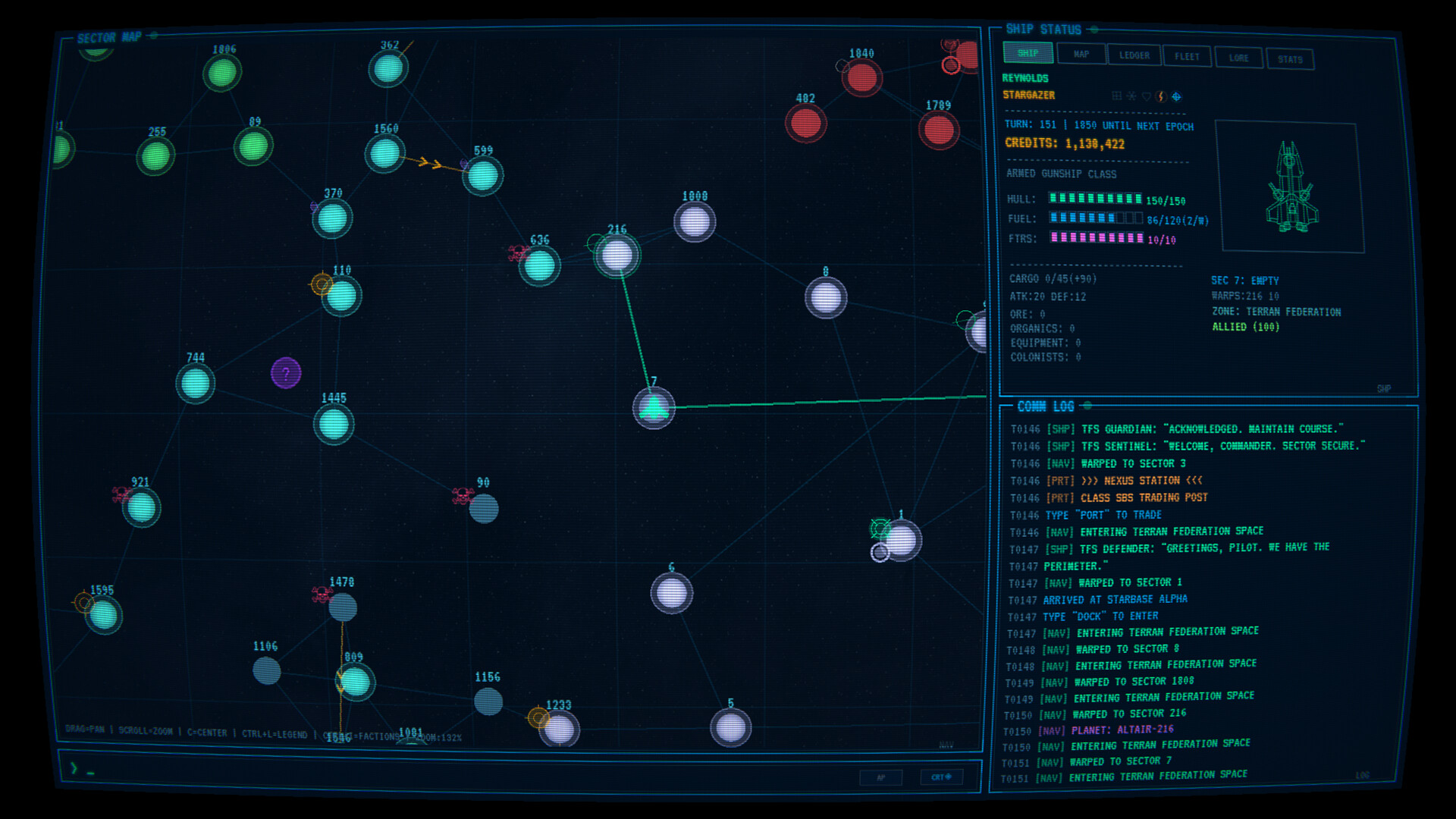Open the Ledger tab

coord(1134,56)
